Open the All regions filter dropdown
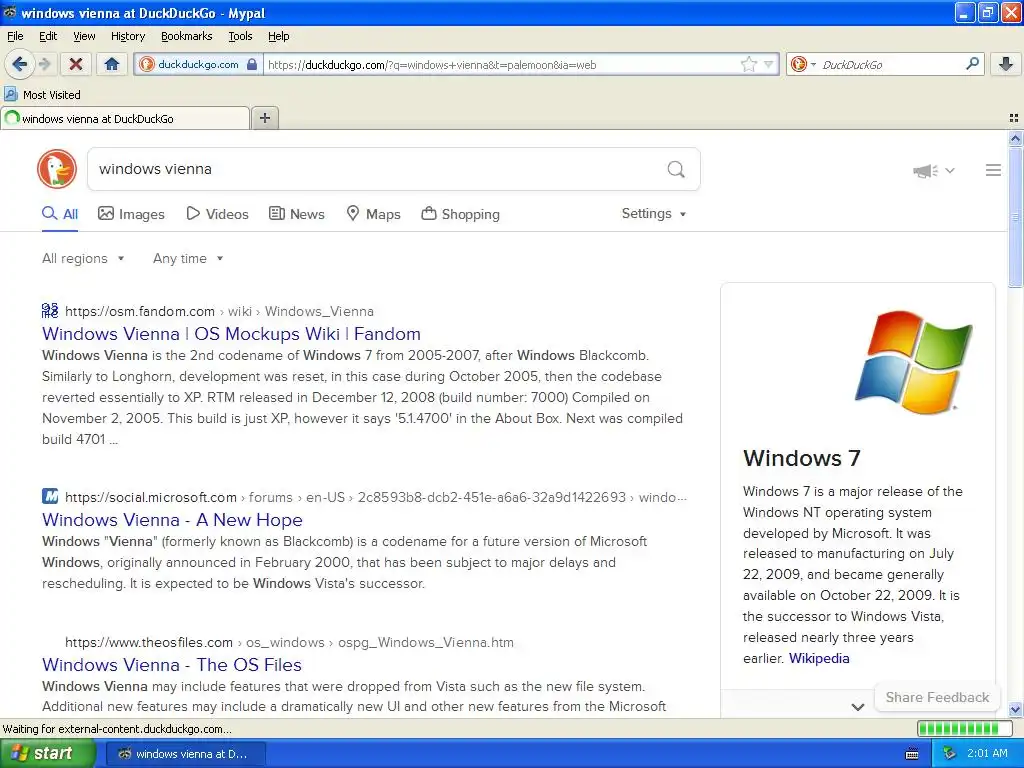The width and height of the screenshot is (1024, 768). click(x=83, y=259)
